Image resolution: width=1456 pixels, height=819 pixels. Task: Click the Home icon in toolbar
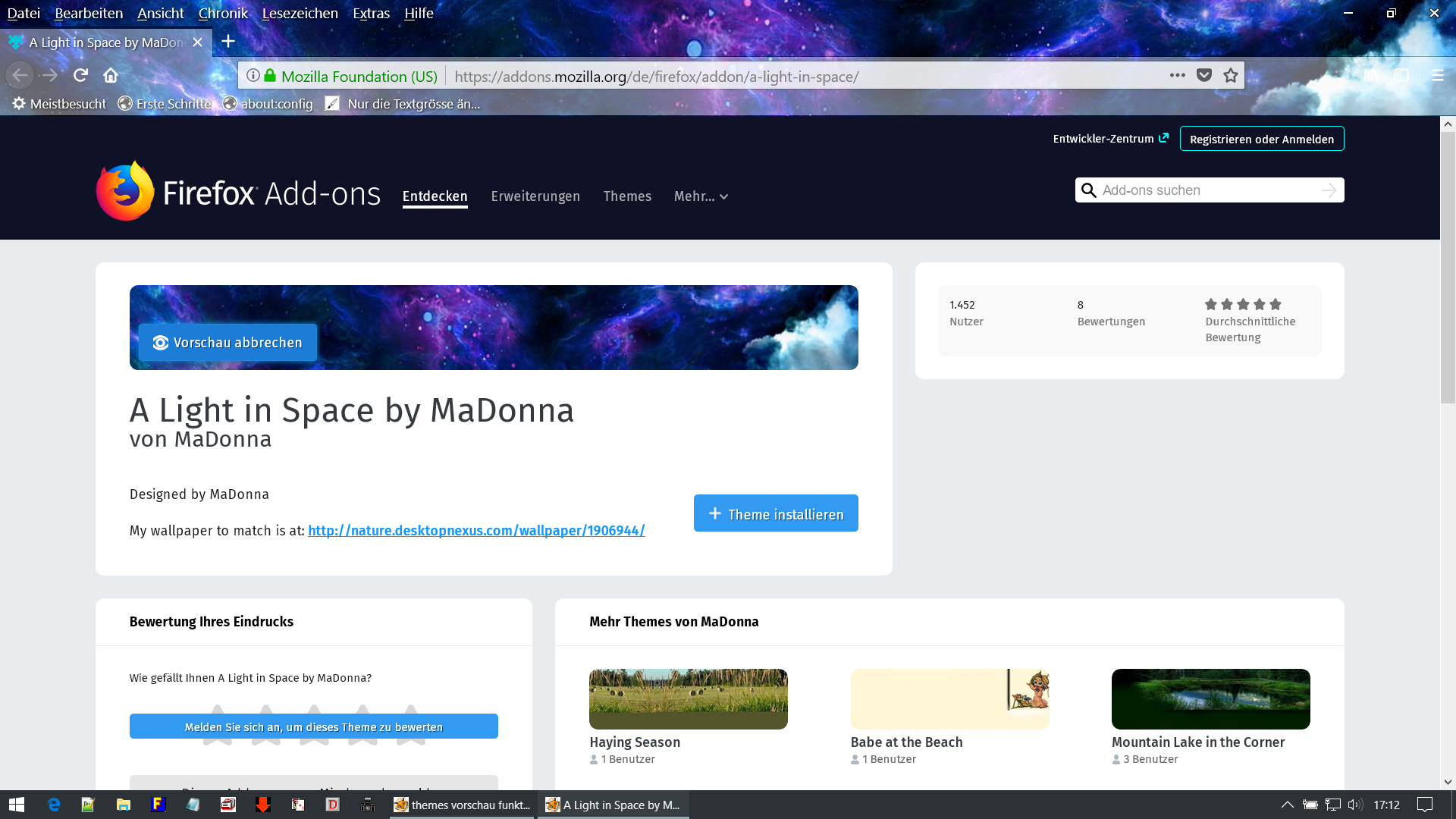[x=111, y=75]
